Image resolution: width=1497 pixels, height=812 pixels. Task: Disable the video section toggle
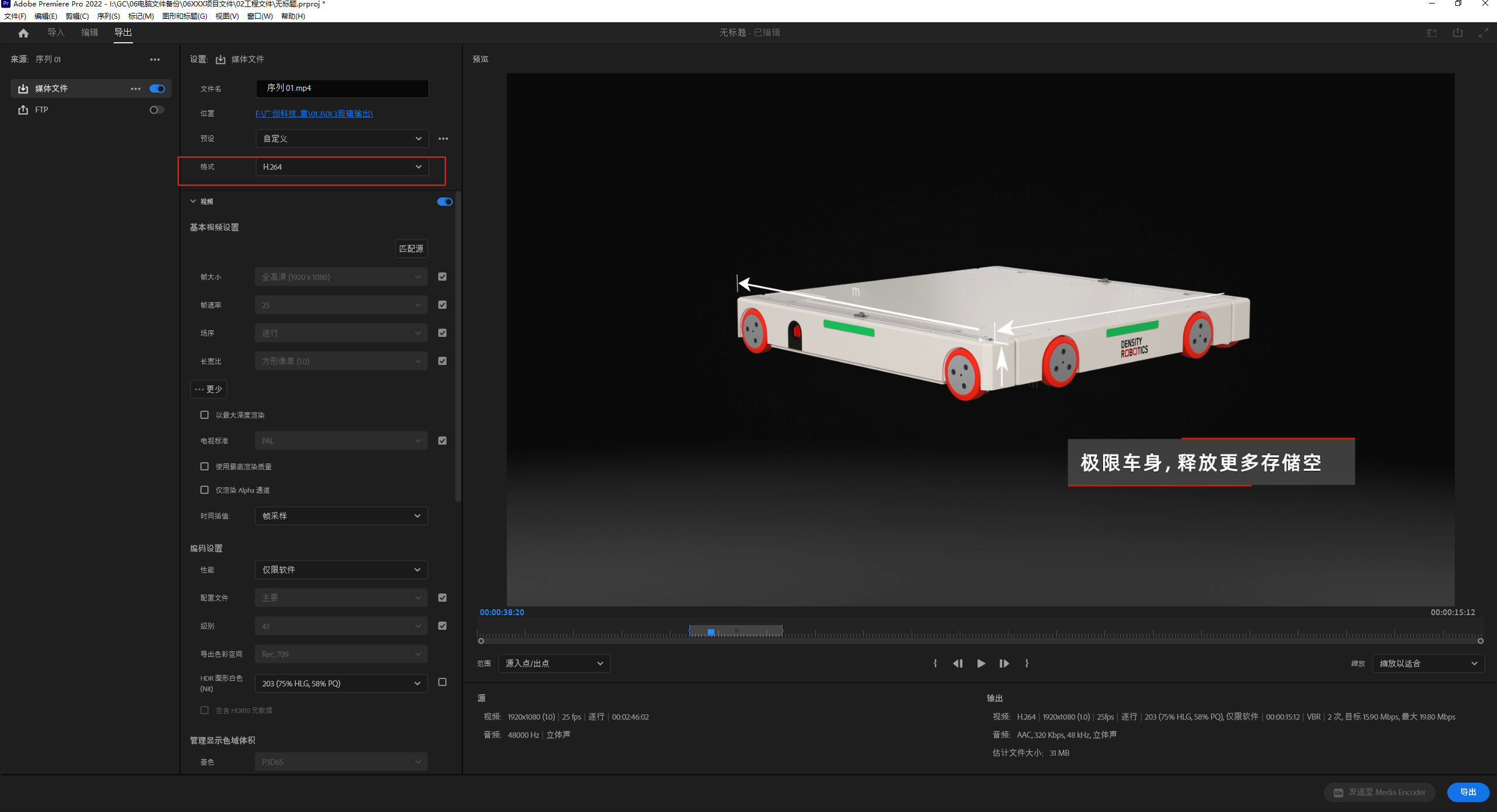pos(444,202)
